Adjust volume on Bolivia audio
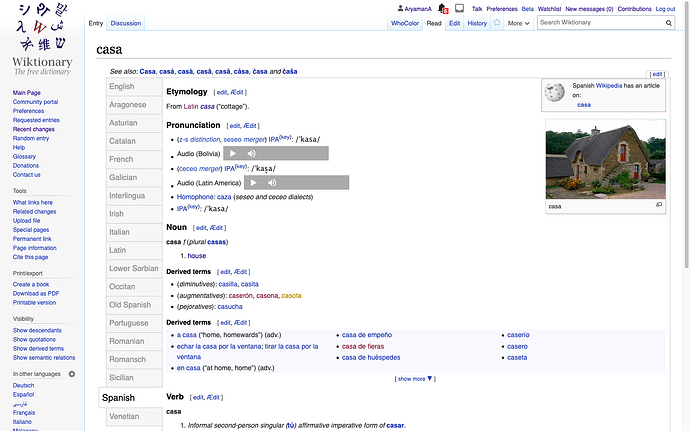 [x=252, y=153]
